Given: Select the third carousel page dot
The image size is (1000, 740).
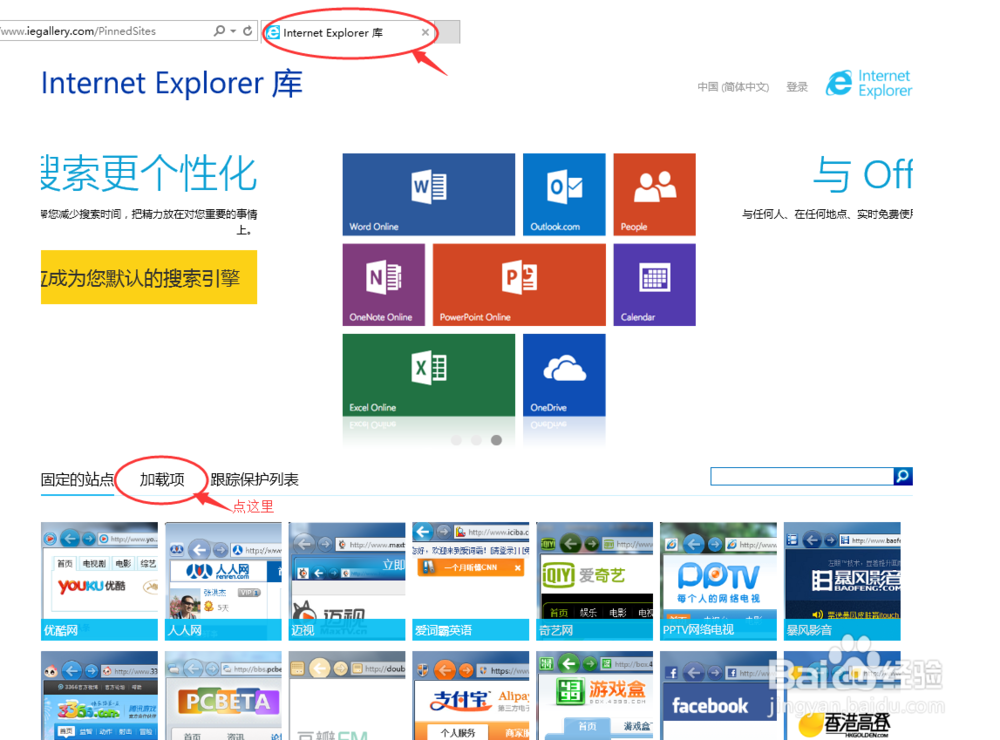Looking at the screenshot, I should (496, 440).
